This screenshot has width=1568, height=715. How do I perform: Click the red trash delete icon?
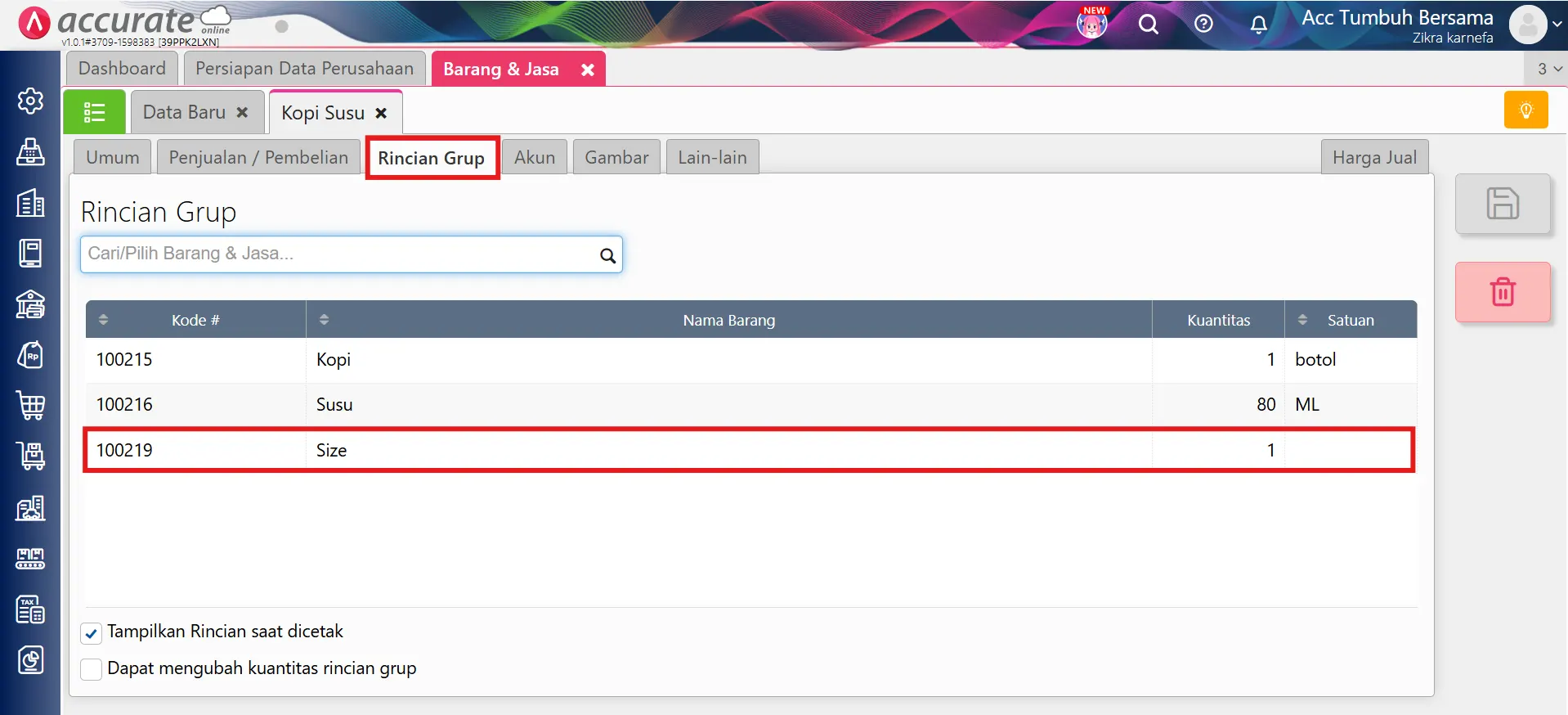[1502, 292]
